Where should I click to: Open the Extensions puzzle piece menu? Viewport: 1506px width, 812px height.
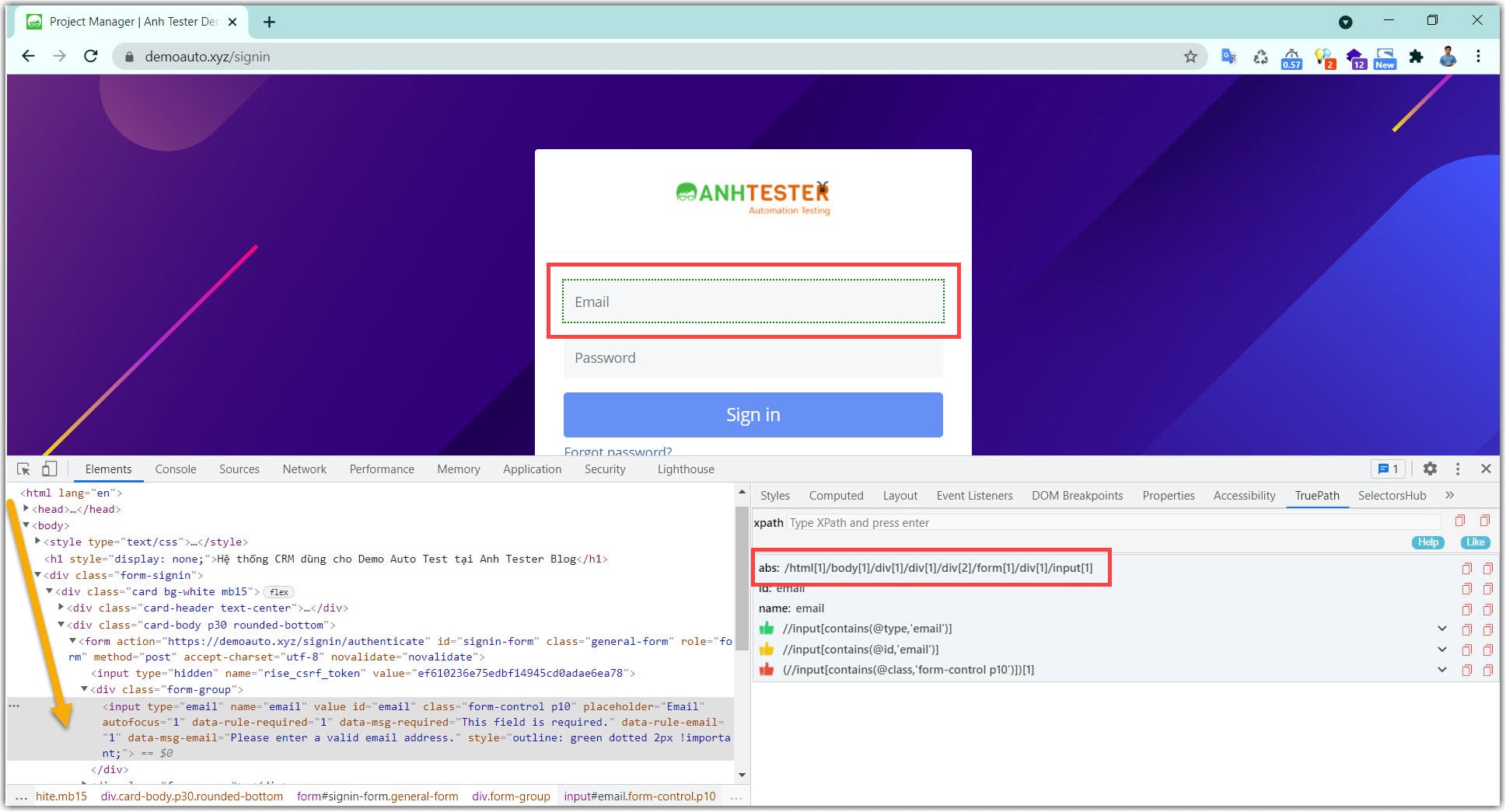click(x=1417, y=57)
